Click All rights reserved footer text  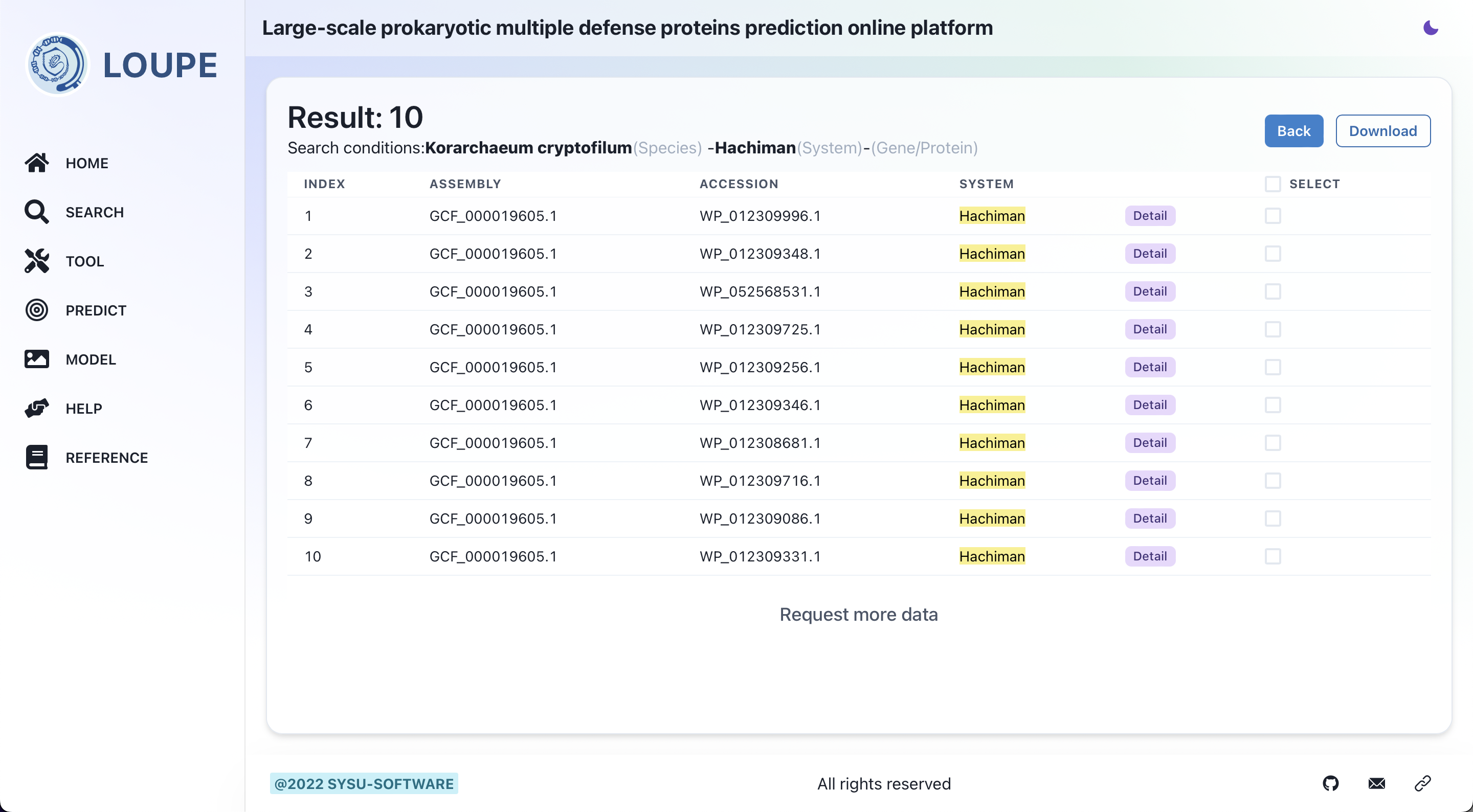tap(883, 783)
